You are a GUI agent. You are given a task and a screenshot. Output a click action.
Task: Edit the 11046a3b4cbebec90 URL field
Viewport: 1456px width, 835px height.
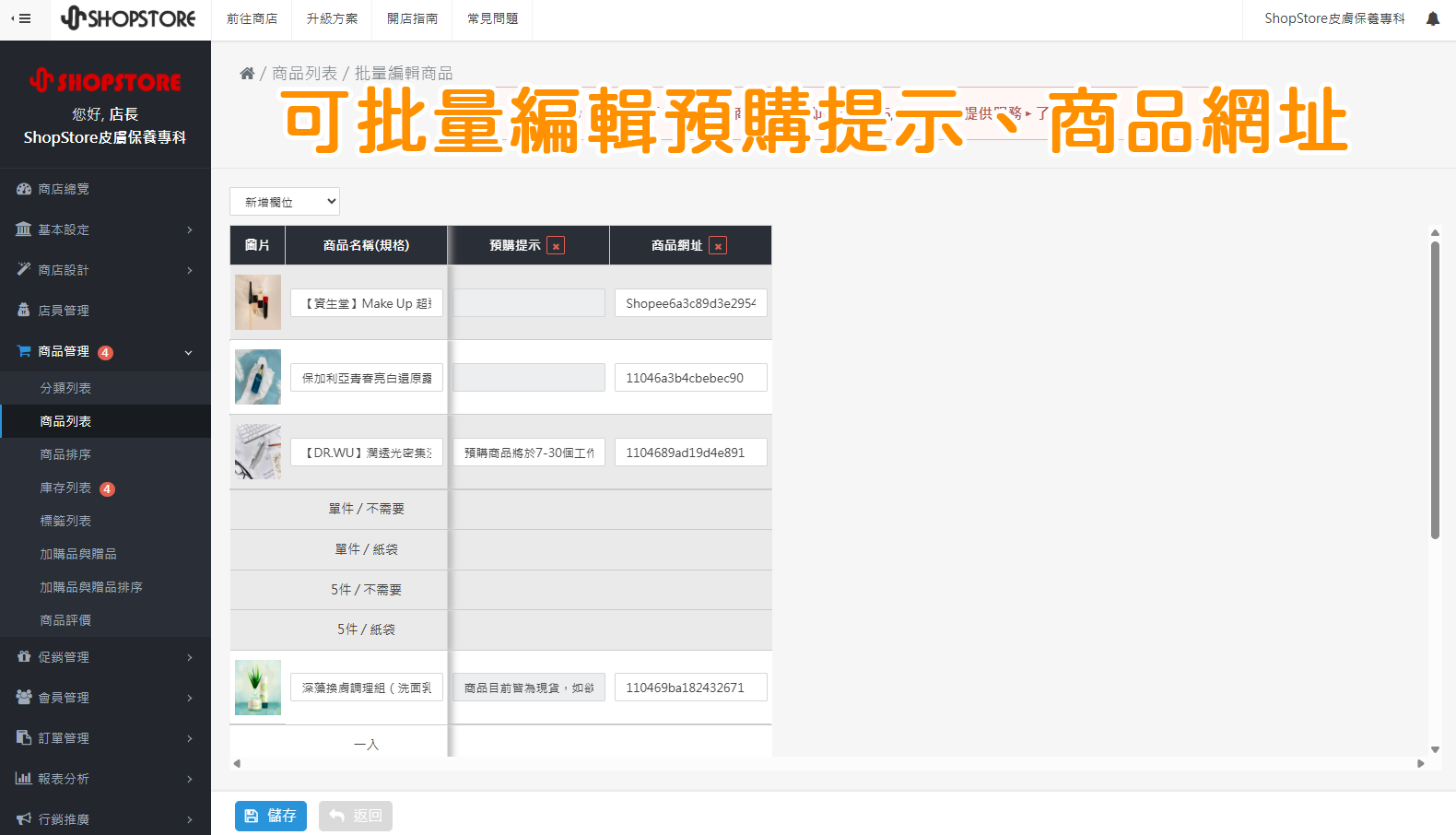coord(691,378)
